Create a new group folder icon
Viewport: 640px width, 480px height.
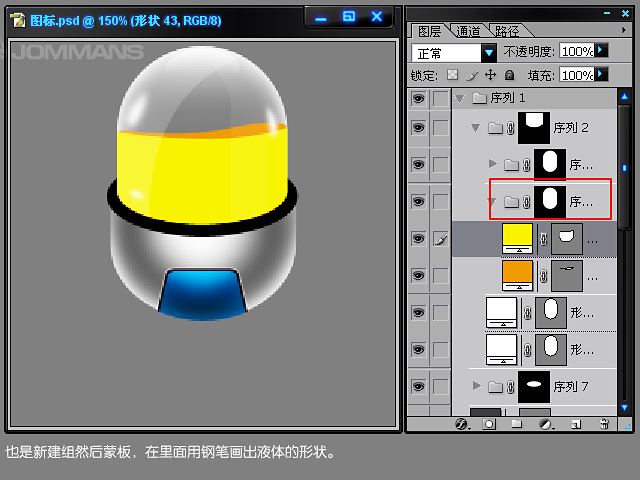517,424
